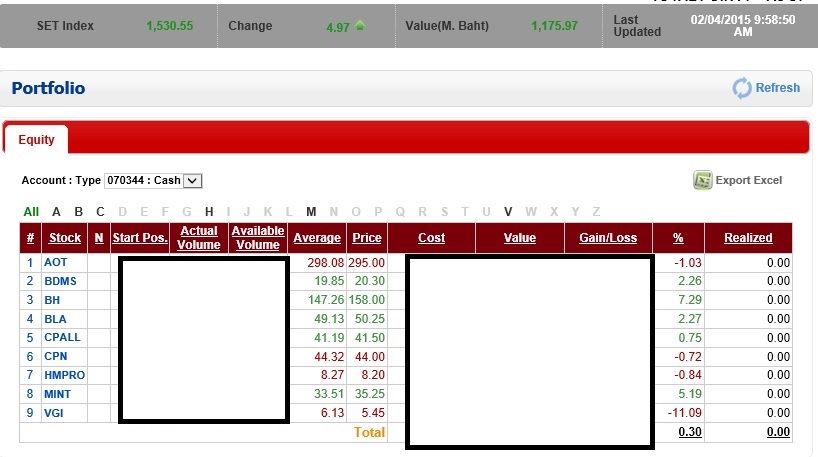Image resolution: width=818 pixels, height=457 pixels.
Task: Sort by Value column header
Action: pos(520,238)
